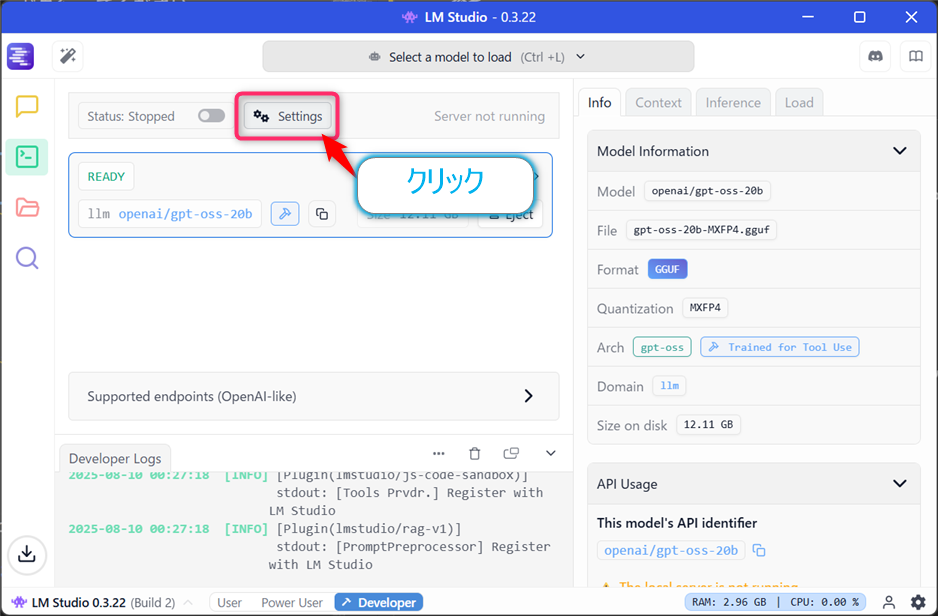Open the server Settings button
The height and width of the screenshot is (616, 938).
pyautogui.click(x=287, y=116)
